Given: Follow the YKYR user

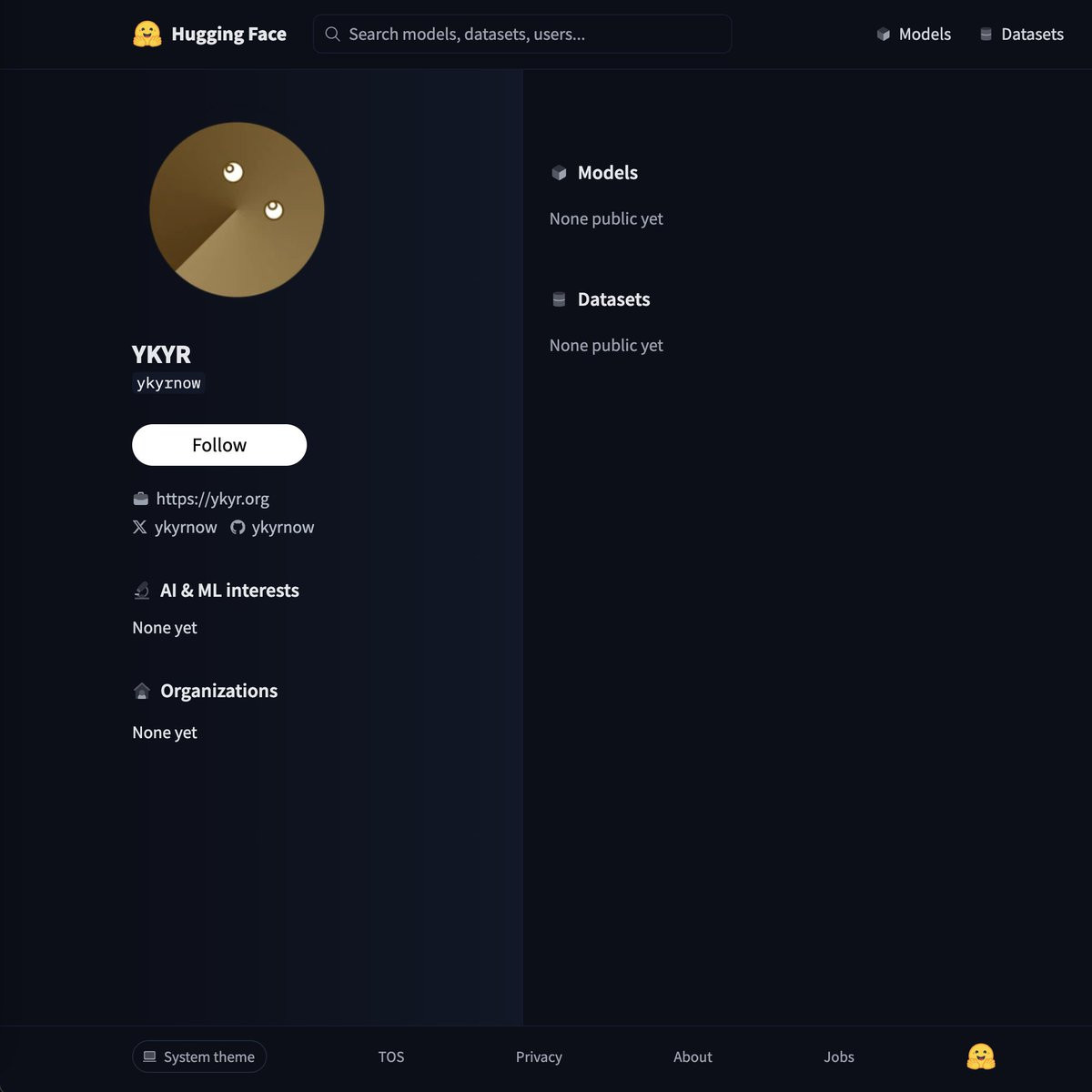Looking at the screenshot, I should pos(219,445).
